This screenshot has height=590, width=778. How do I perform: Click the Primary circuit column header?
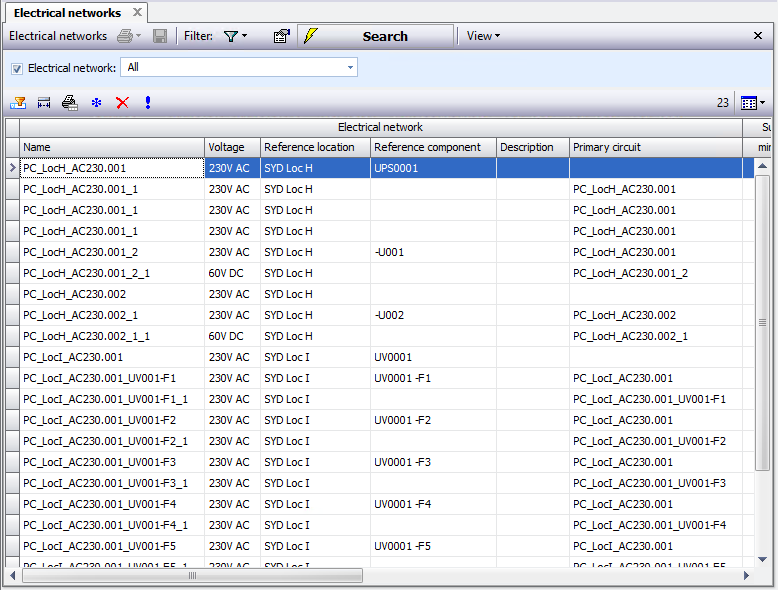pyautogui.click(x=656, y=147)
